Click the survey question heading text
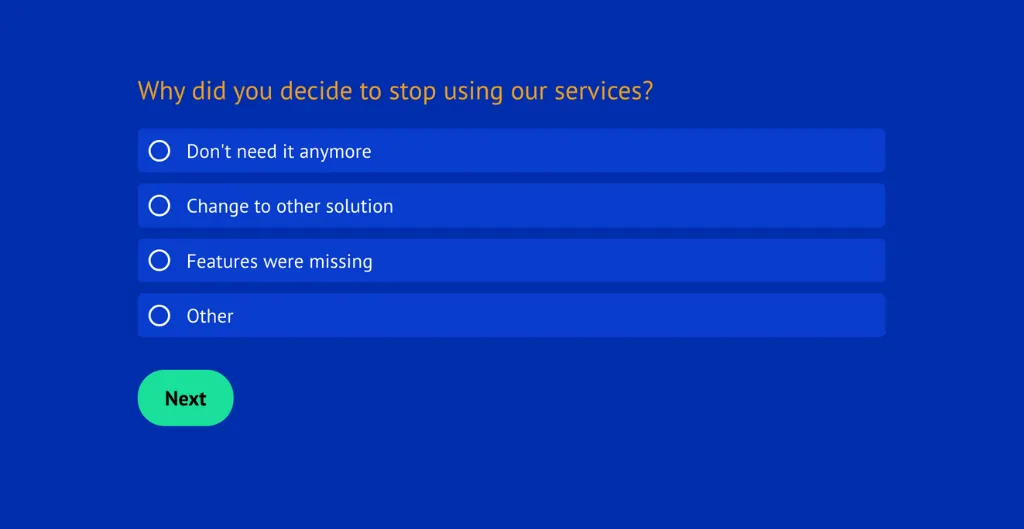 point(395,91)
